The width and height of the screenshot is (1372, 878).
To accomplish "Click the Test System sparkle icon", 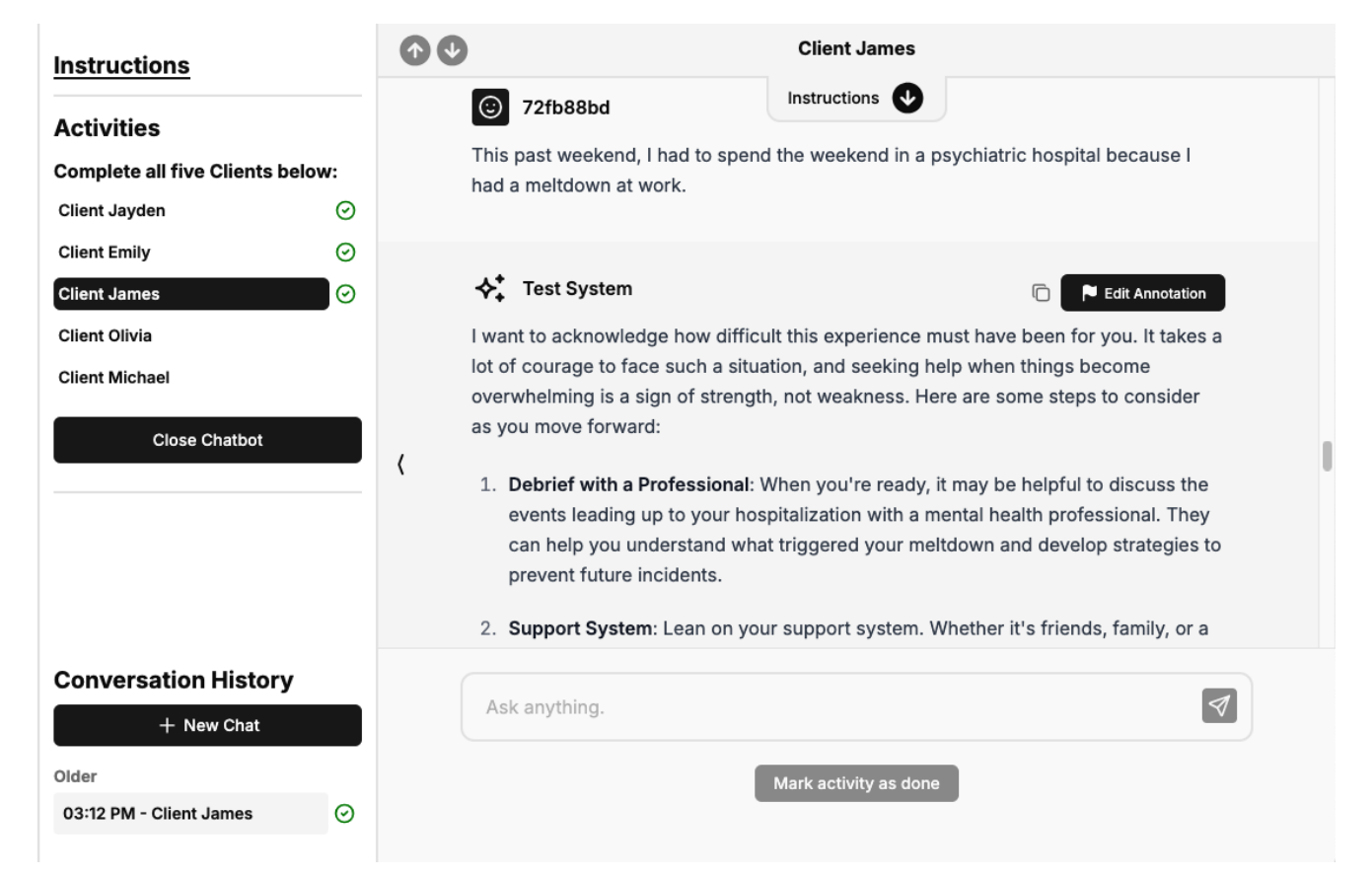I will click(490, 289).
